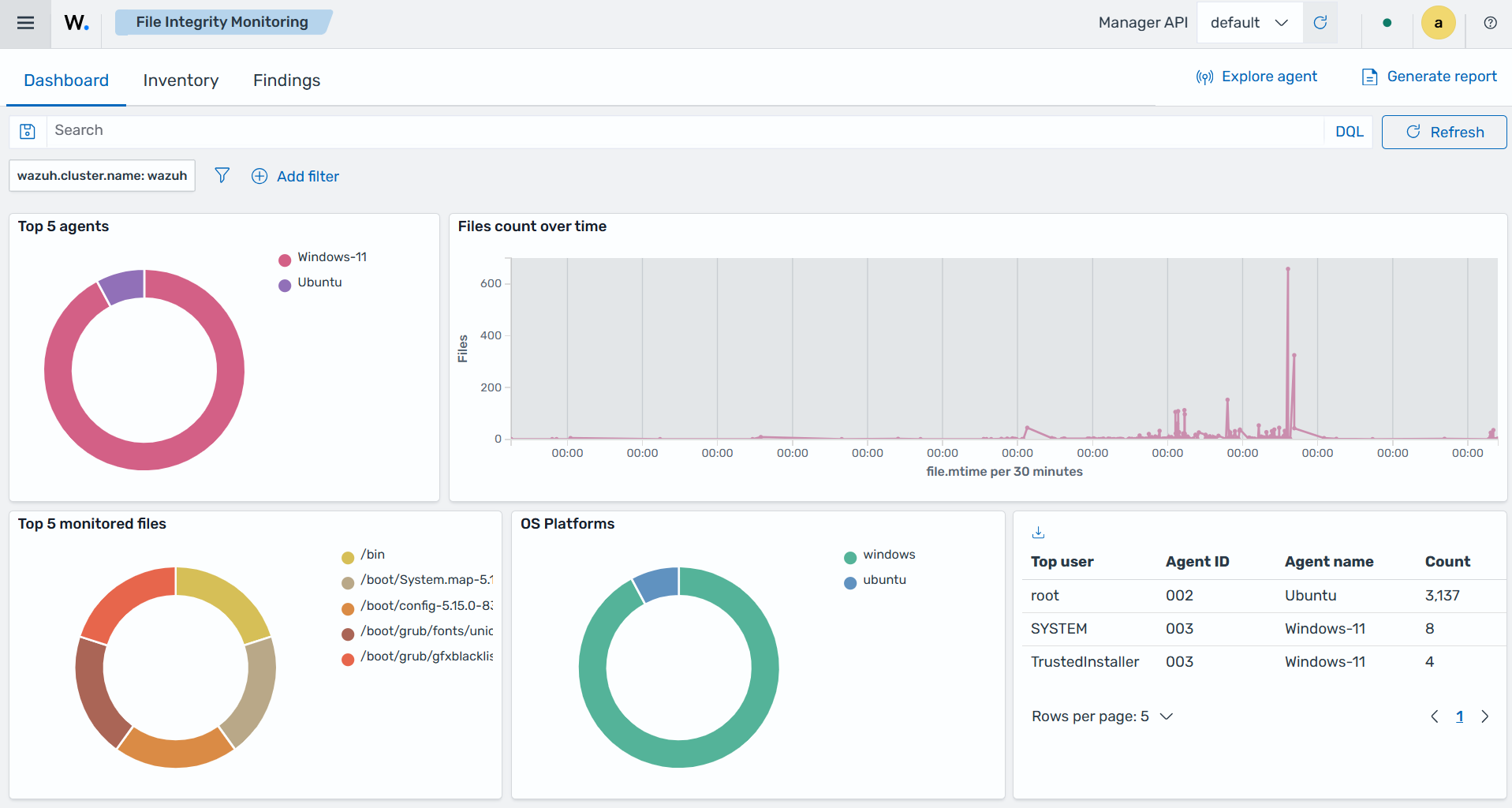
Task: Expand the Rows per page selector
Action: coord(1102,716)
